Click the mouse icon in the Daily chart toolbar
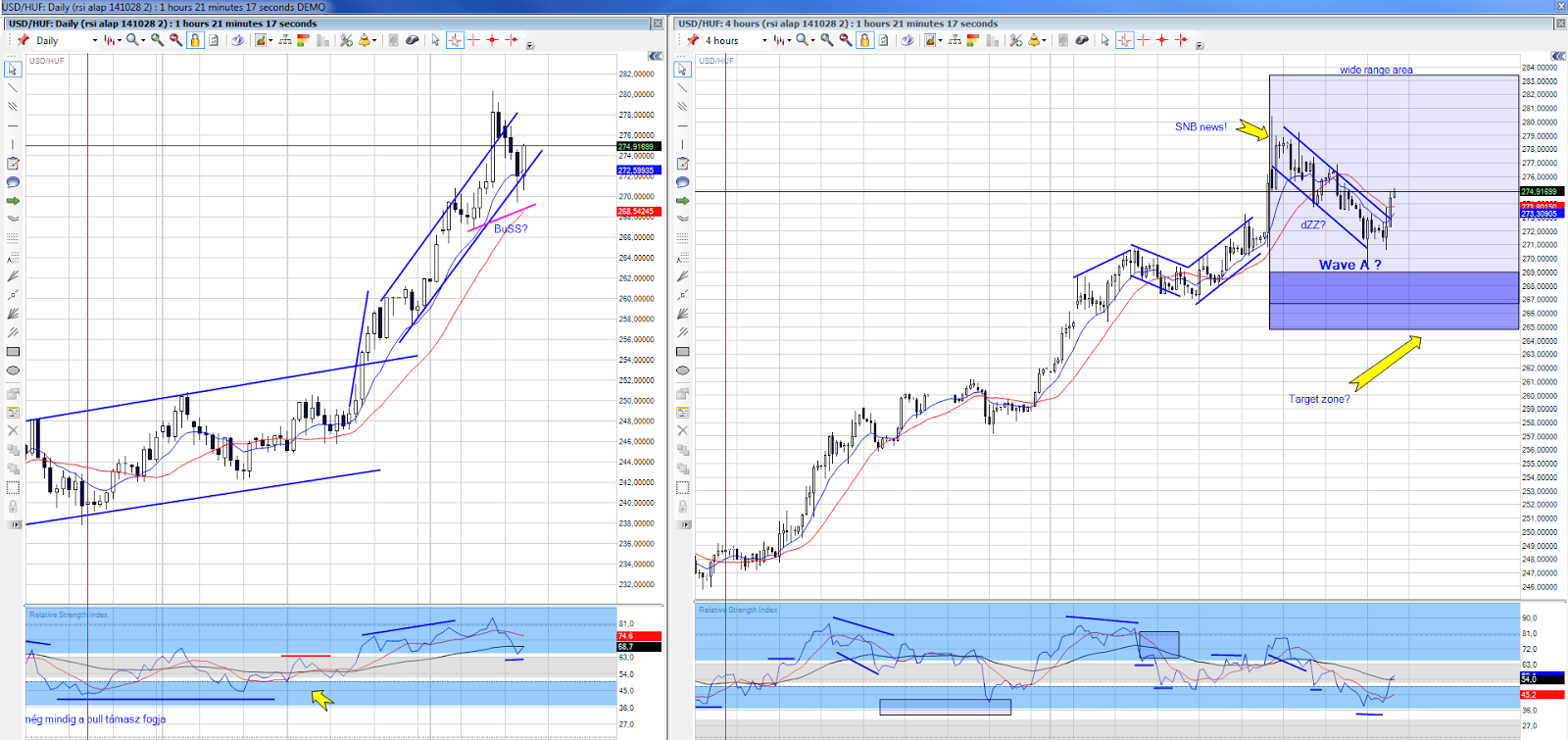This screenshot has width=1568, height=740. pyautogui.click(x=412, y=40)
